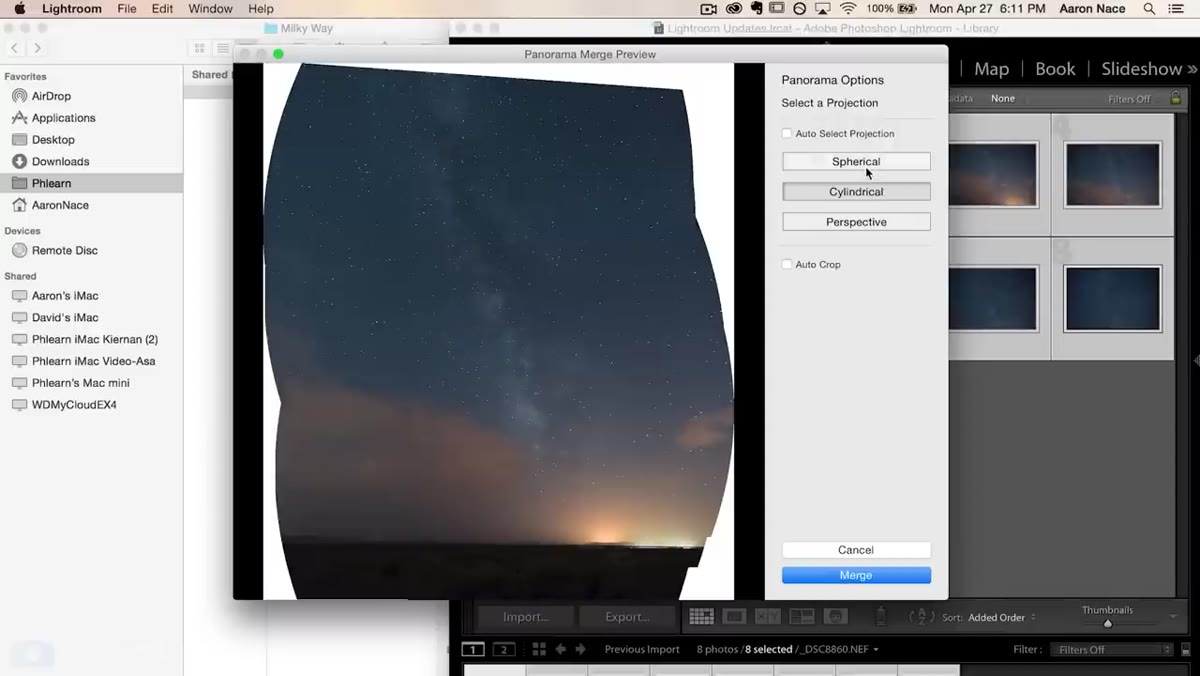Switch to the Book module
The height and width of the screenshot is (676, 1200).
(x=1055, y=69)
